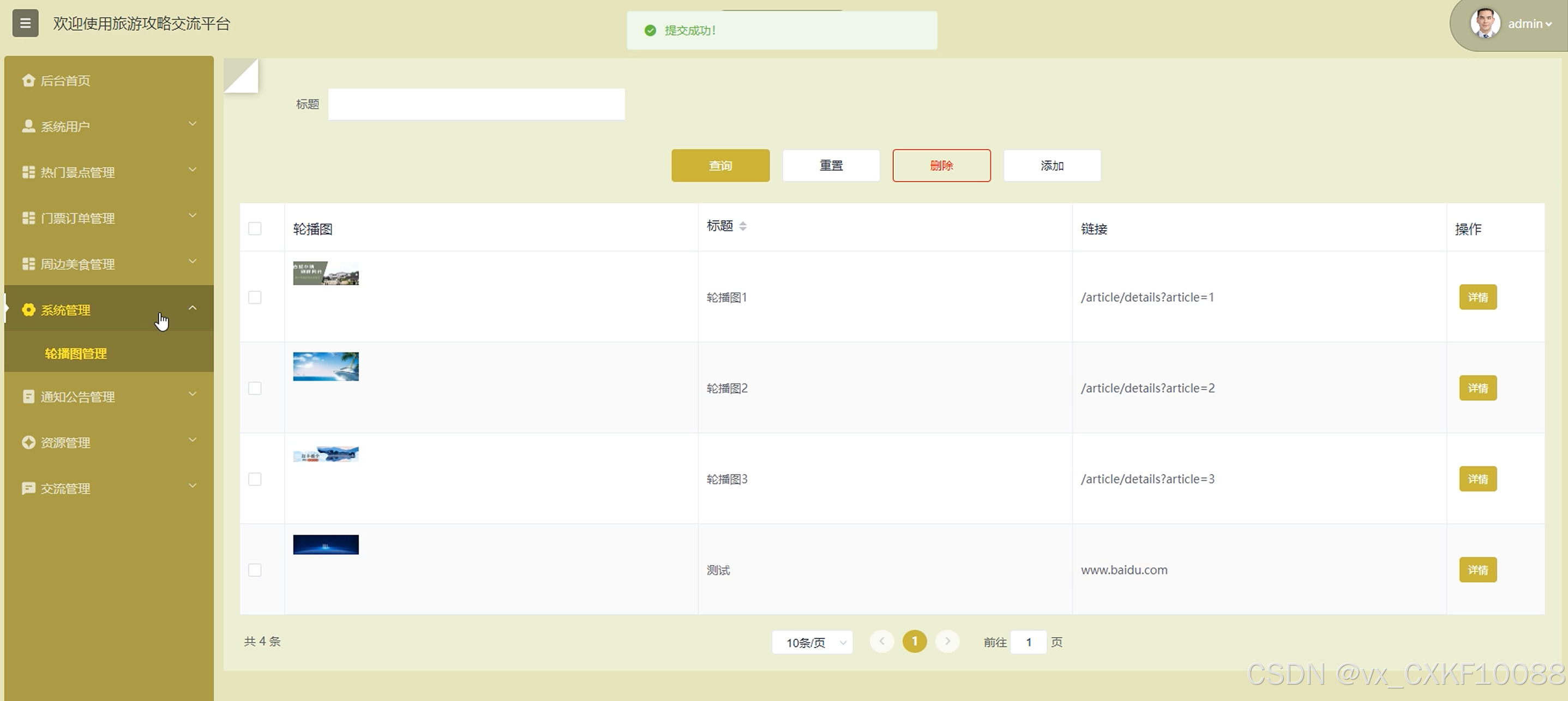Select the checkbox for the 测试 row
The image size is (1568, 701).
(x=255, y=570)
